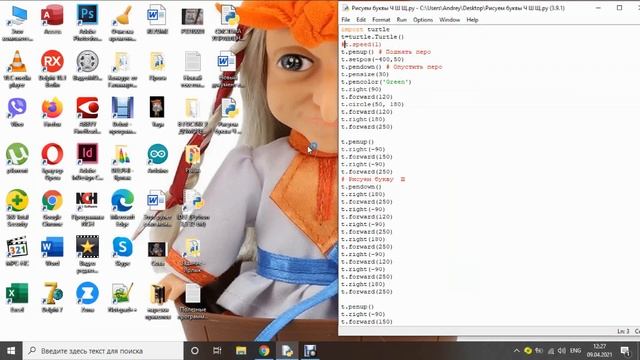Open the Skype desktop shortcut
Viewport: 640px width, 360px height.
(x=122, y=252)
